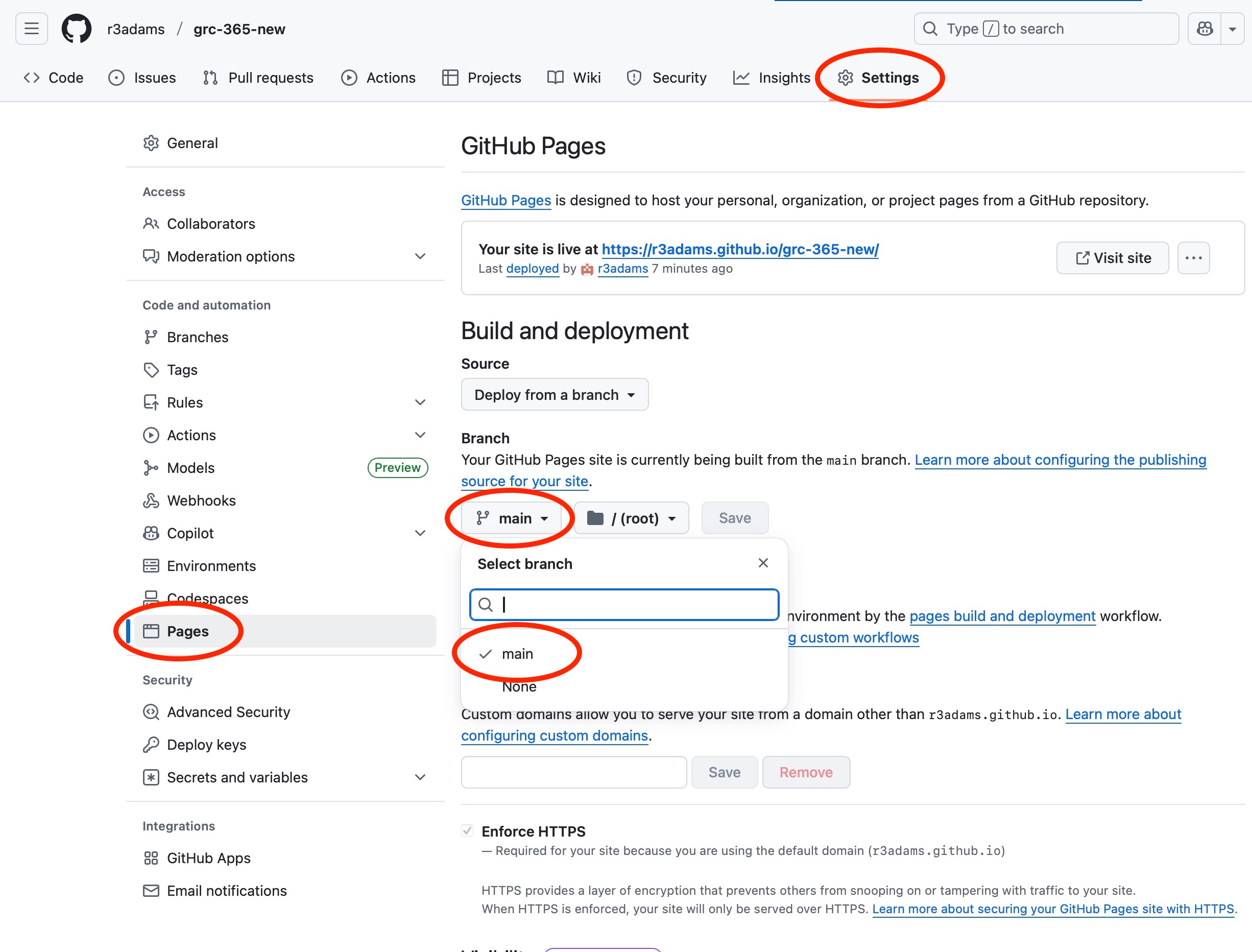Open Deploy keys settings page

285,745
